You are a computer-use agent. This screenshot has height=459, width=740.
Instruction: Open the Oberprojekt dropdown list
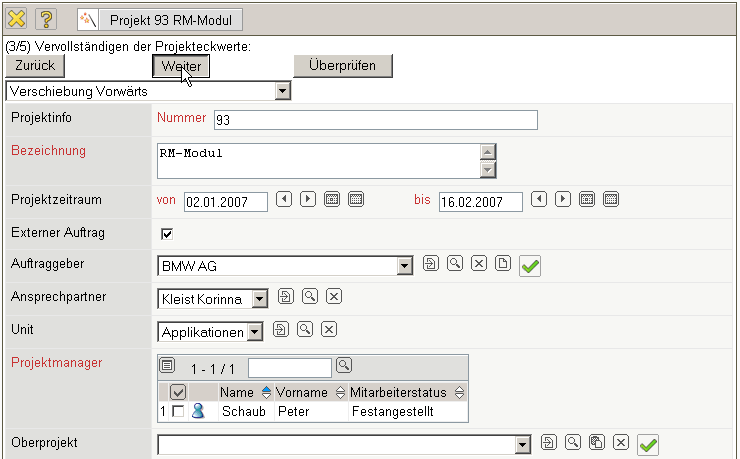click(521, 443)
